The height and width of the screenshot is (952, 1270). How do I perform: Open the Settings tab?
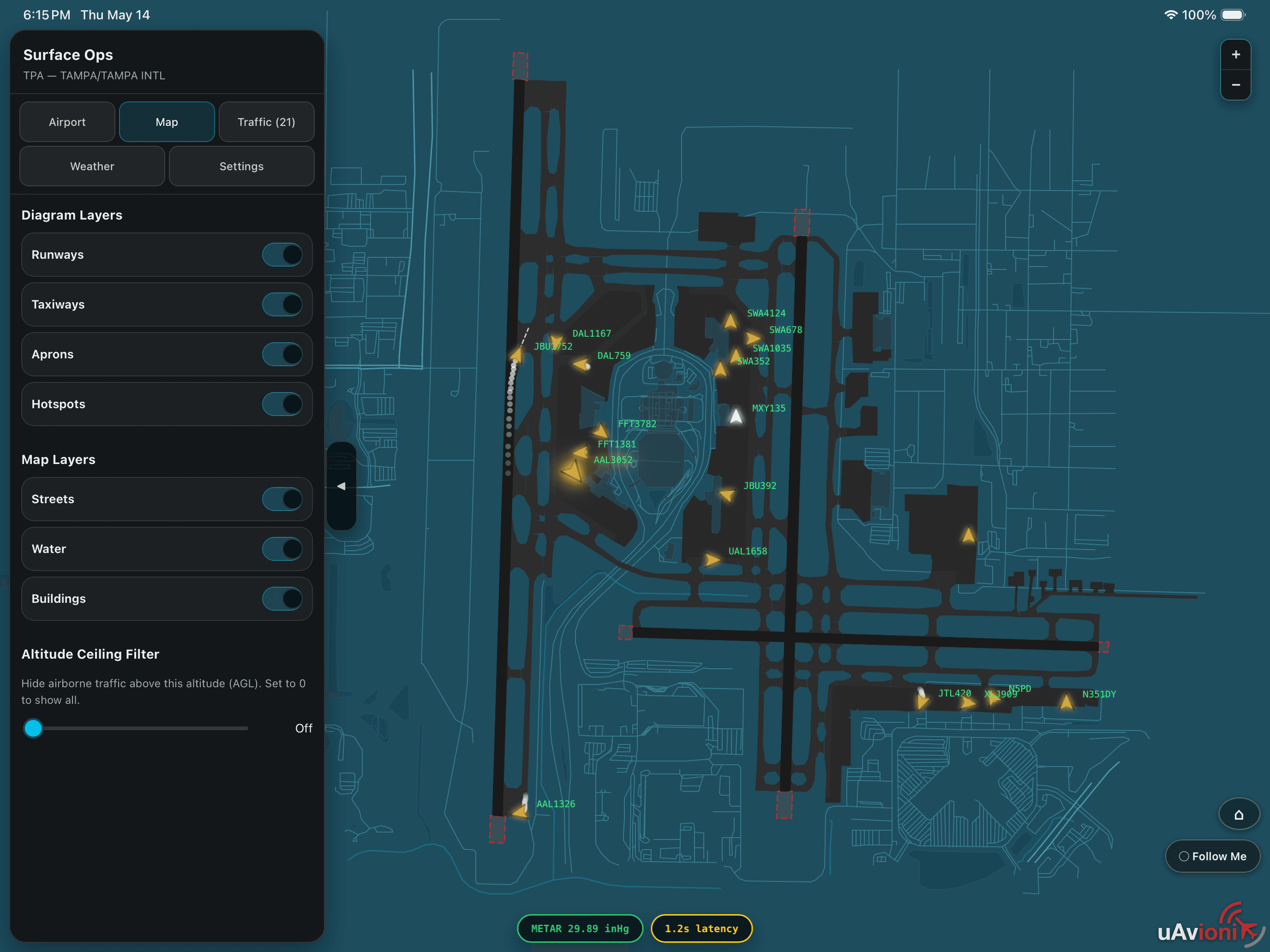242,166
